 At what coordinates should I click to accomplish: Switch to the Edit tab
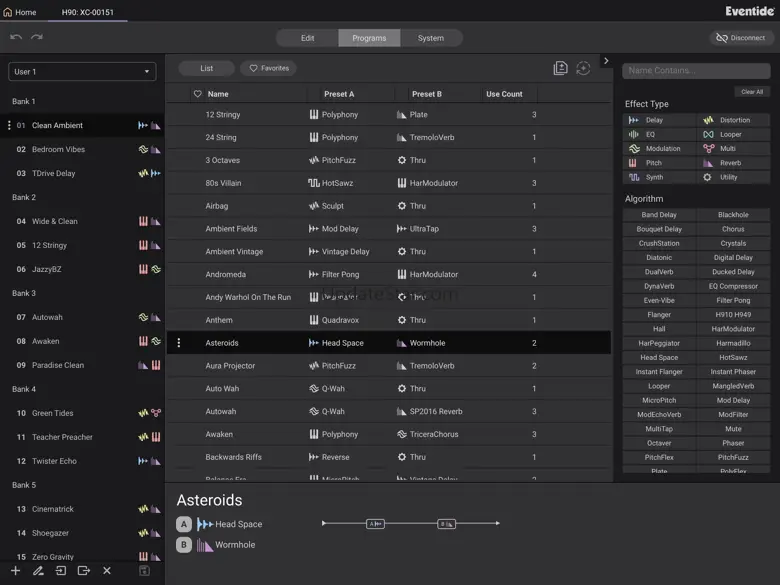point(307,38)
